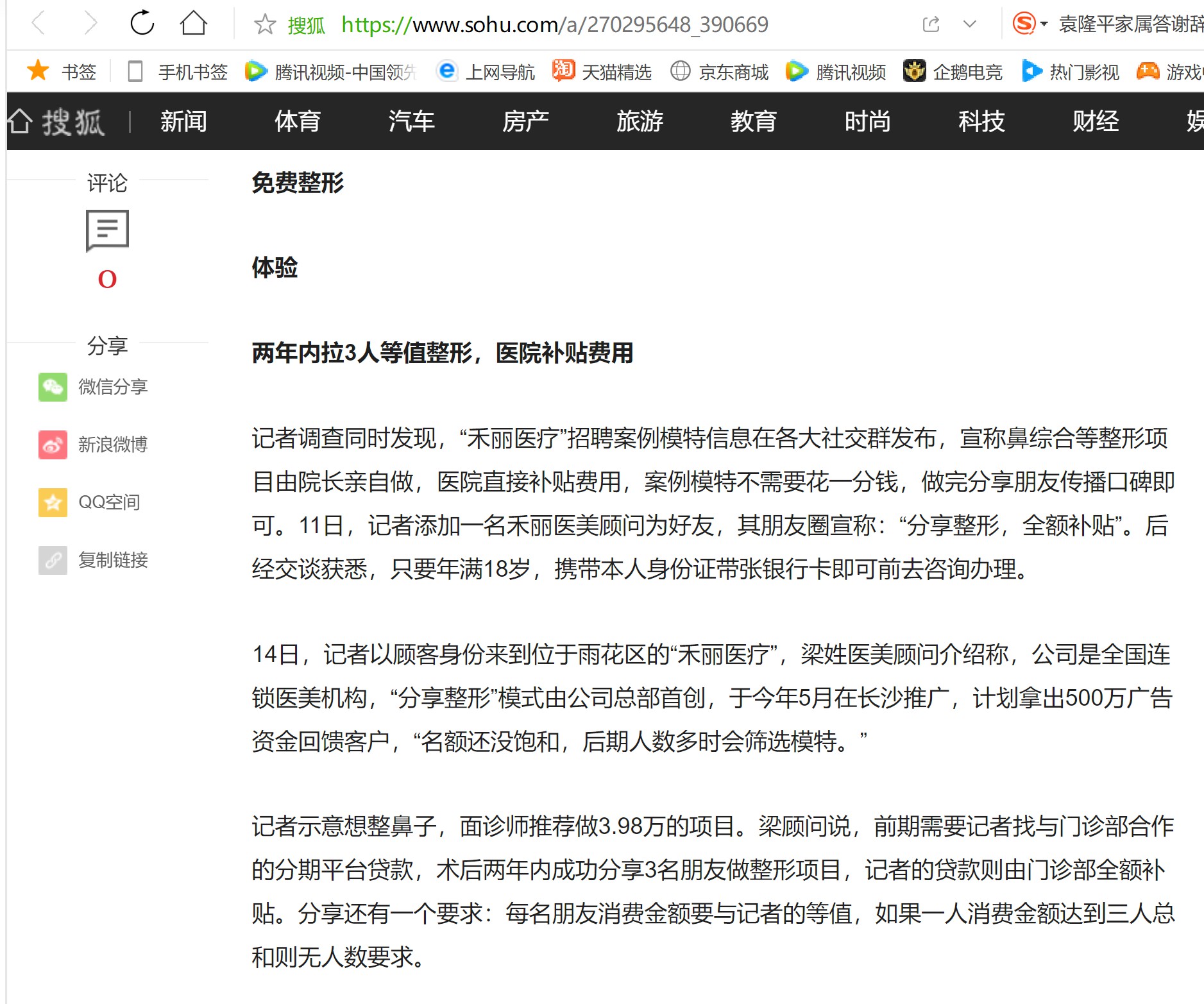Click the 复制链接 label
This screenshot has height=1004, width=1204.
point(113,560)
